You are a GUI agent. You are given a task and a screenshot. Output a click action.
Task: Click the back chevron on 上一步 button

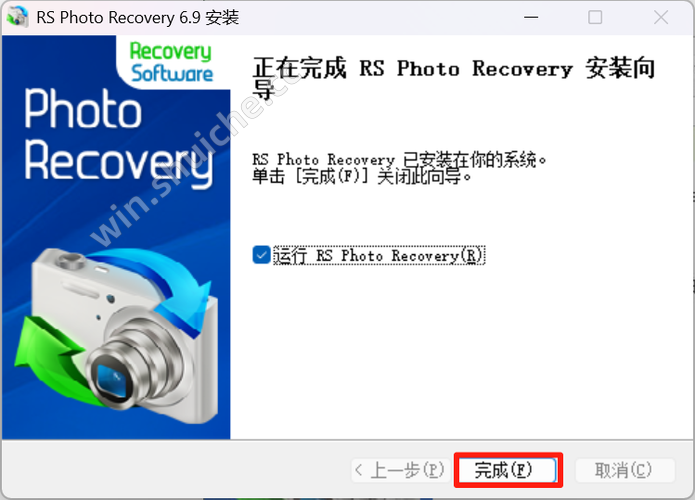[359, 470]
